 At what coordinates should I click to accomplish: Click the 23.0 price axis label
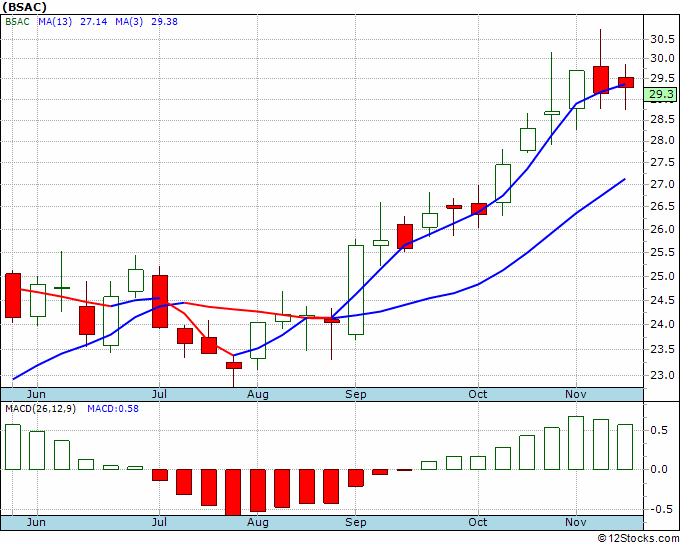coord(662,376)
